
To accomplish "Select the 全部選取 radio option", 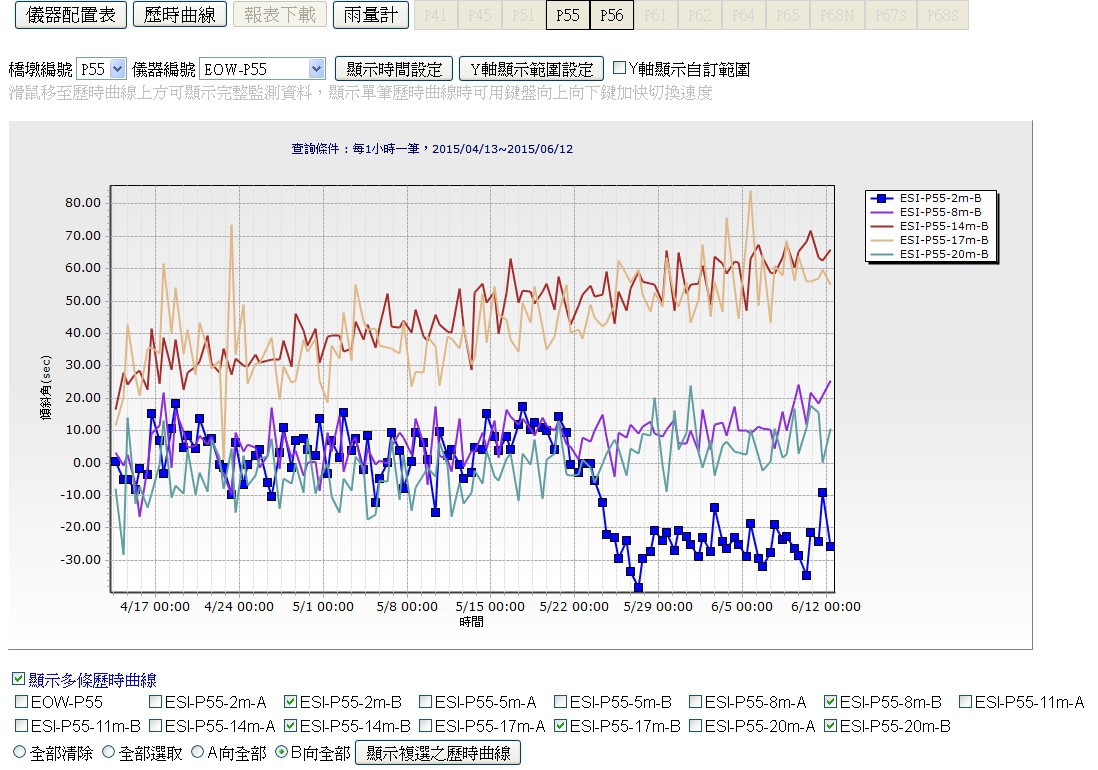I will point(108,753).
